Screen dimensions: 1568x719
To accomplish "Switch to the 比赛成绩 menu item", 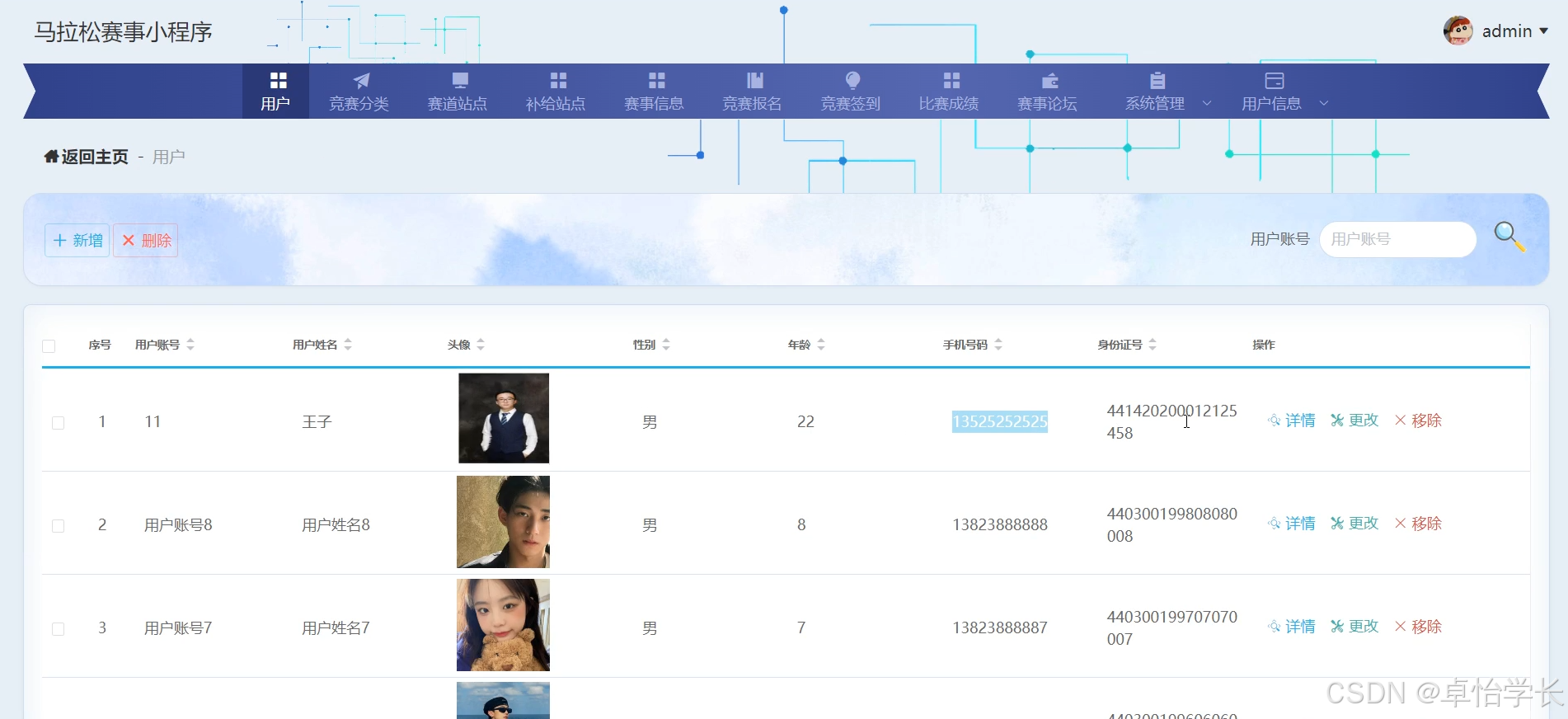I will click(x=950, y=92).
